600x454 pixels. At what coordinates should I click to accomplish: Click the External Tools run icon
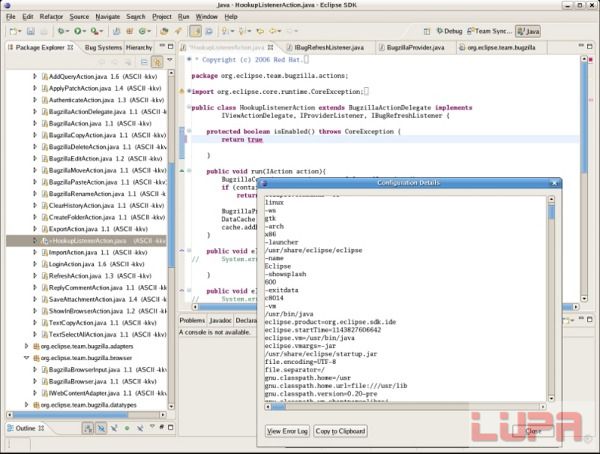(94, 31)
